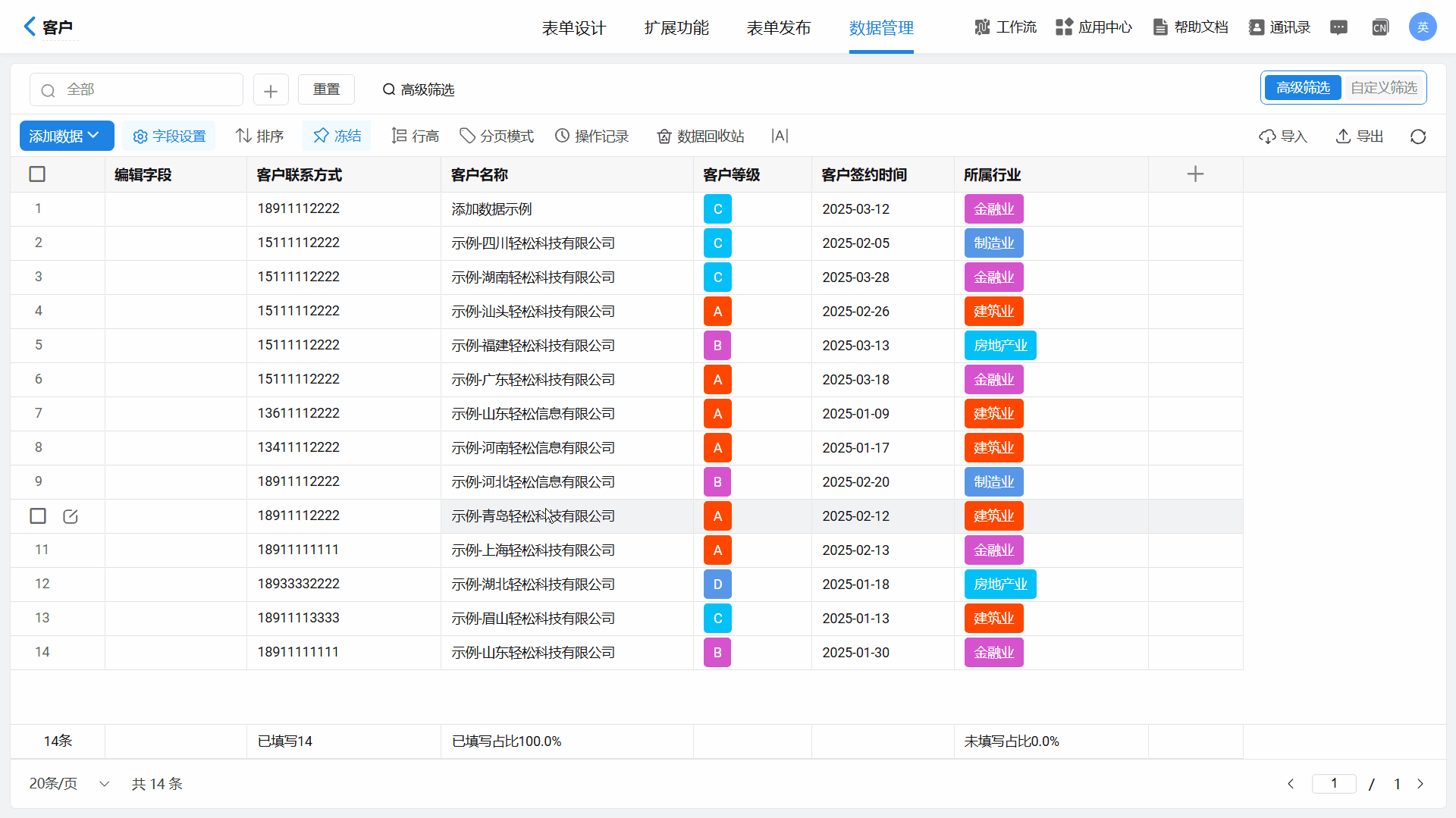
Task: Click the |A| column width icon
Action: (x=780, y=136)
